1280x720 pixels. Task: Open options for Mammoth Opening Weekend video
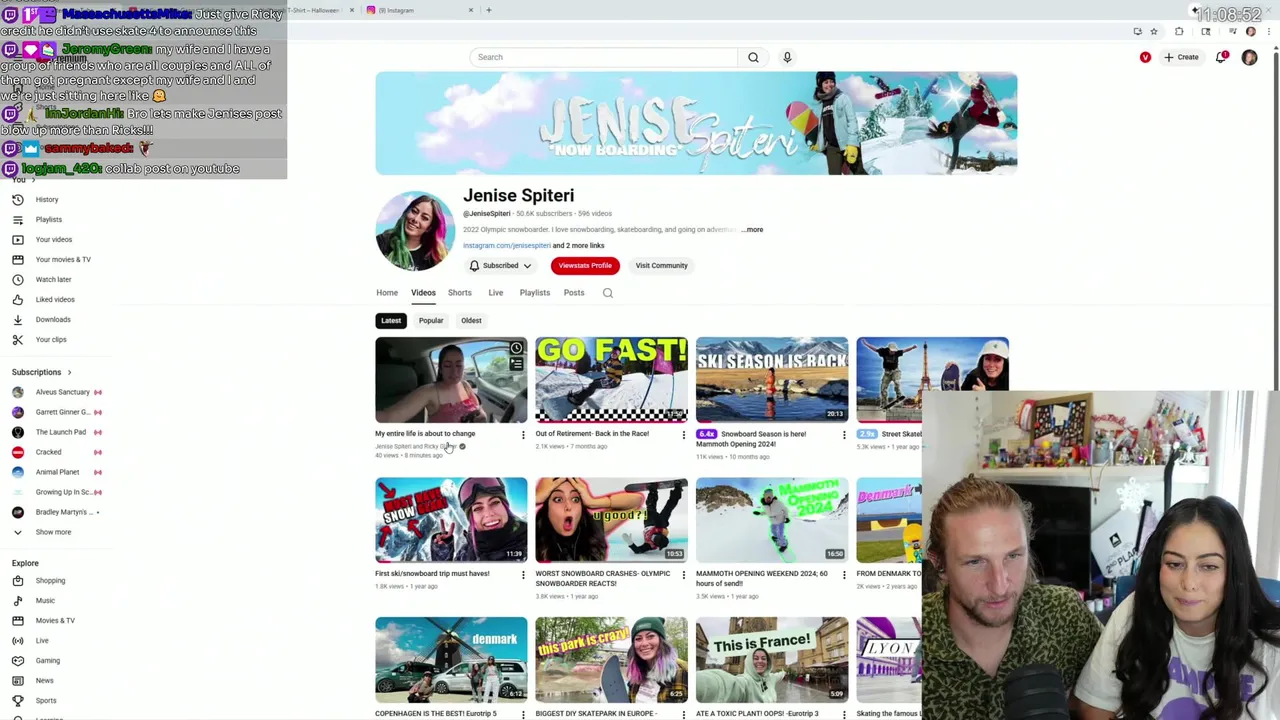(x=843, y=574)
